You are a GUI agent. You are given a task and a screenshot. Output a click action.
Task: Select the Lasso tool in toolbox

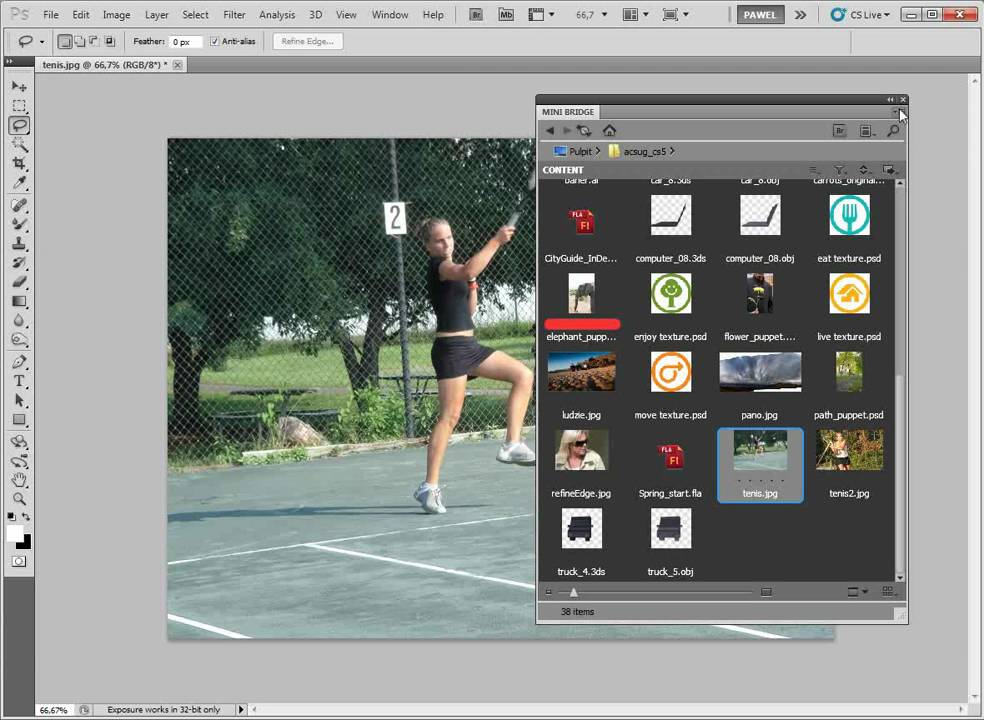[19, 125]
